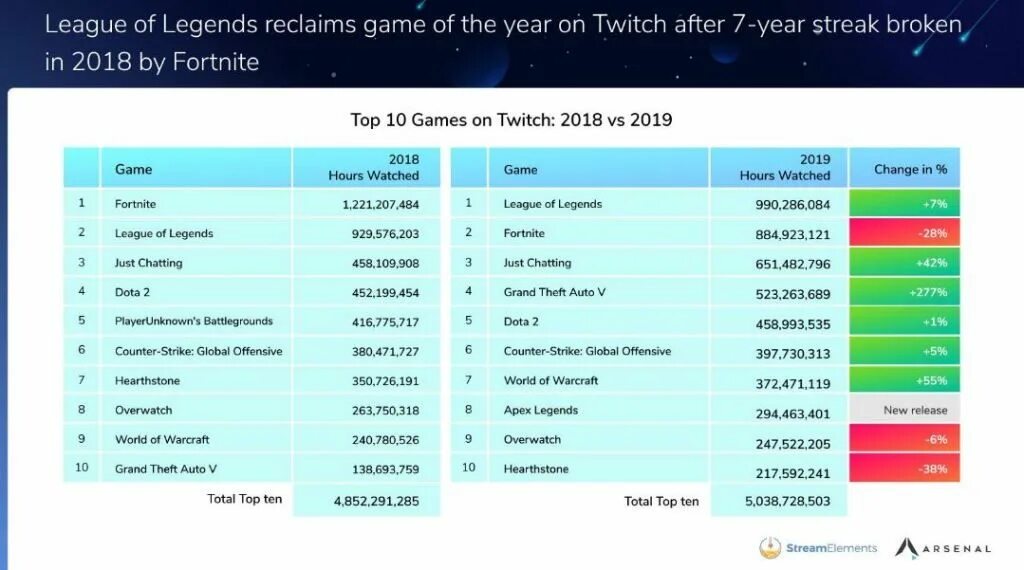Screen dimensions: 1024x570
Task: Select the green +277% change cell
Action: pyautogui.click(x=904, y=292)
